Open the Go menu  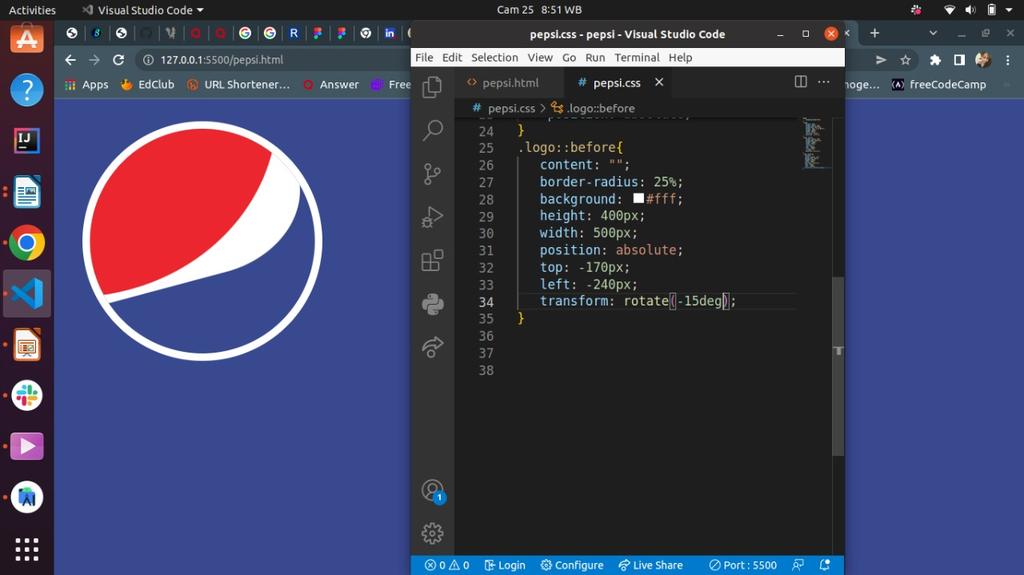pos(569,58)
